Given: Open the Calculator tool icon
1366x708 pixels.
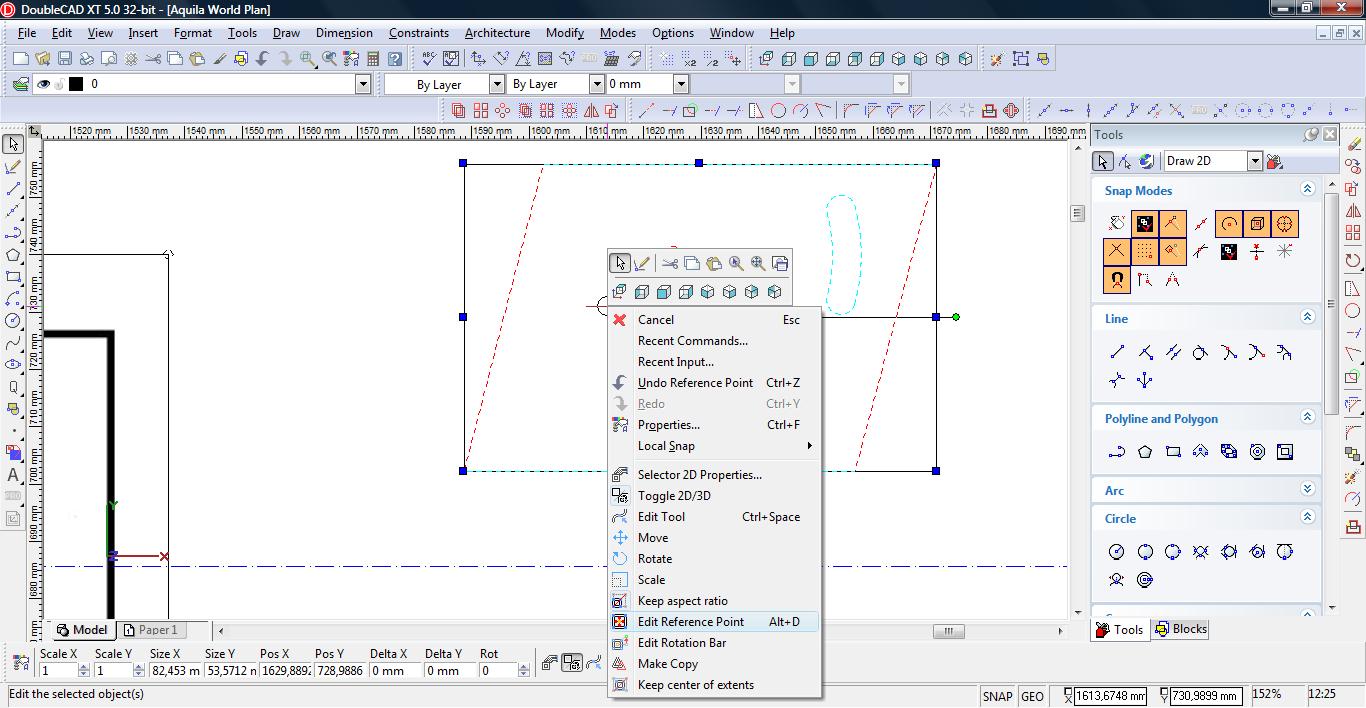Looking at the screenshot, I should (373, 59).
